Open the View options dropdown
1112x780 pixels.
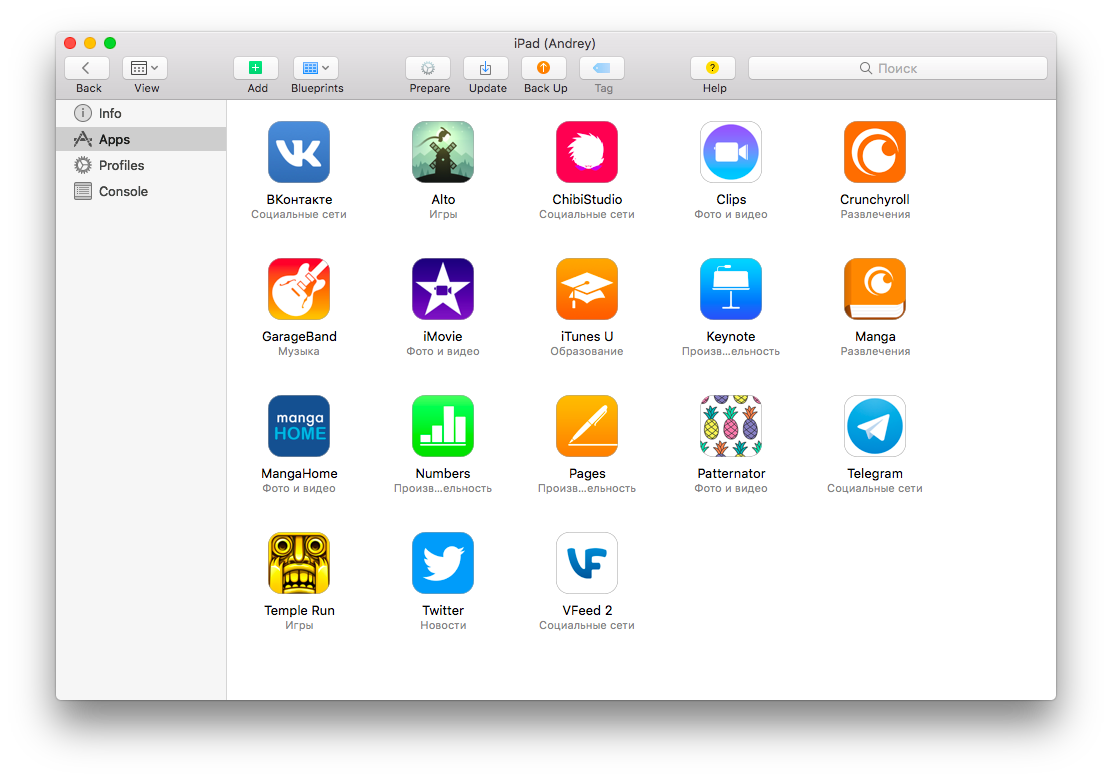[x=145, y=68]
